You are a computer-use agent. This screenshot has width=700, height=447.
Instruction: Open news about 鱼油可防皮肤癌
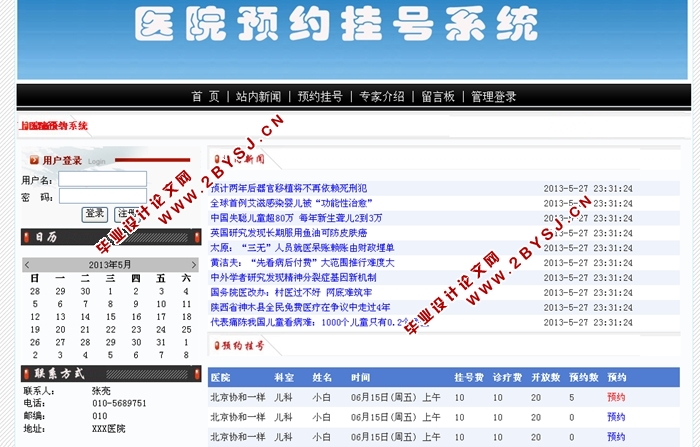point(289,233)
